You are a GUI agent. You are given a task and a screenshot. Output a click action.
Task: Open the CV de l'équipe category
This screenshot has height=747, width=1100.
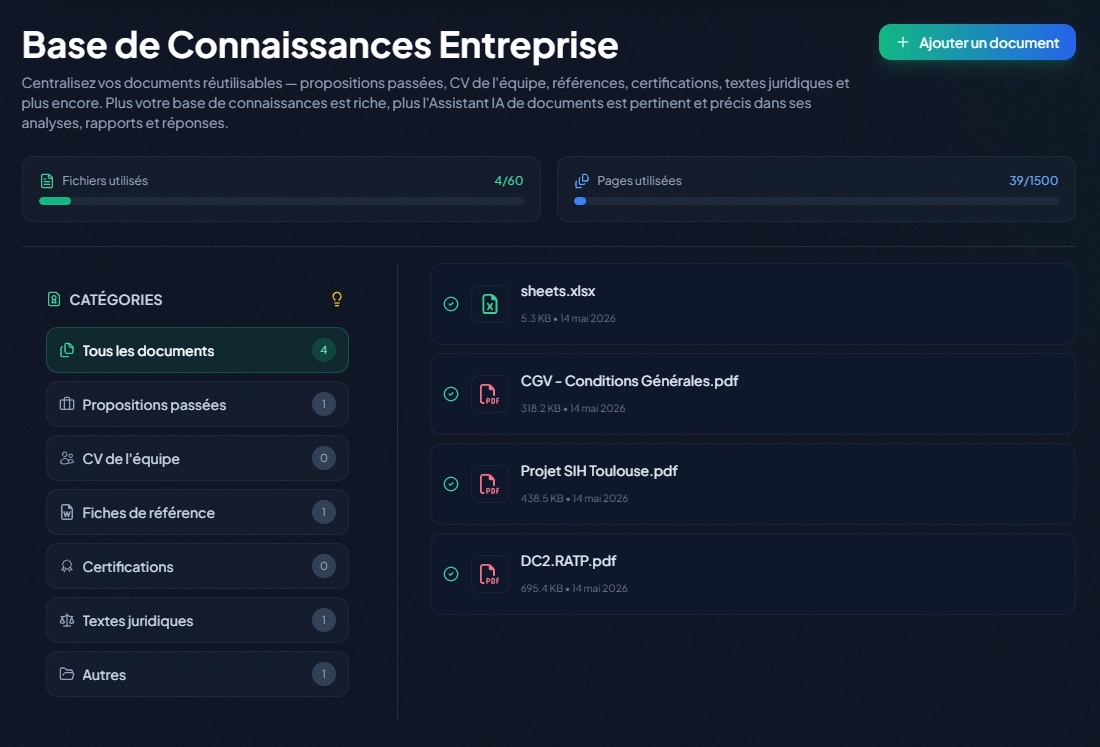(x=197, y=458)
